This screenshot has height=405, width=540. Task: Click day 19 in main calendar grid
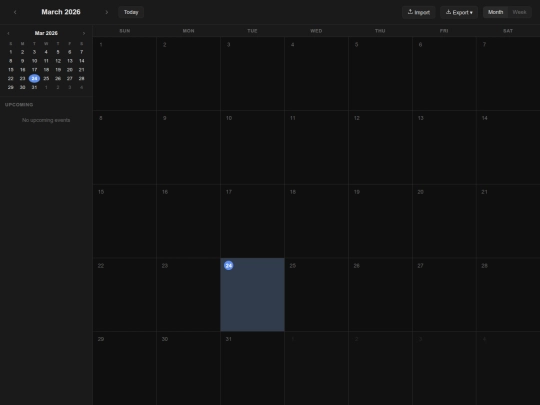click(x=380, y=221)
